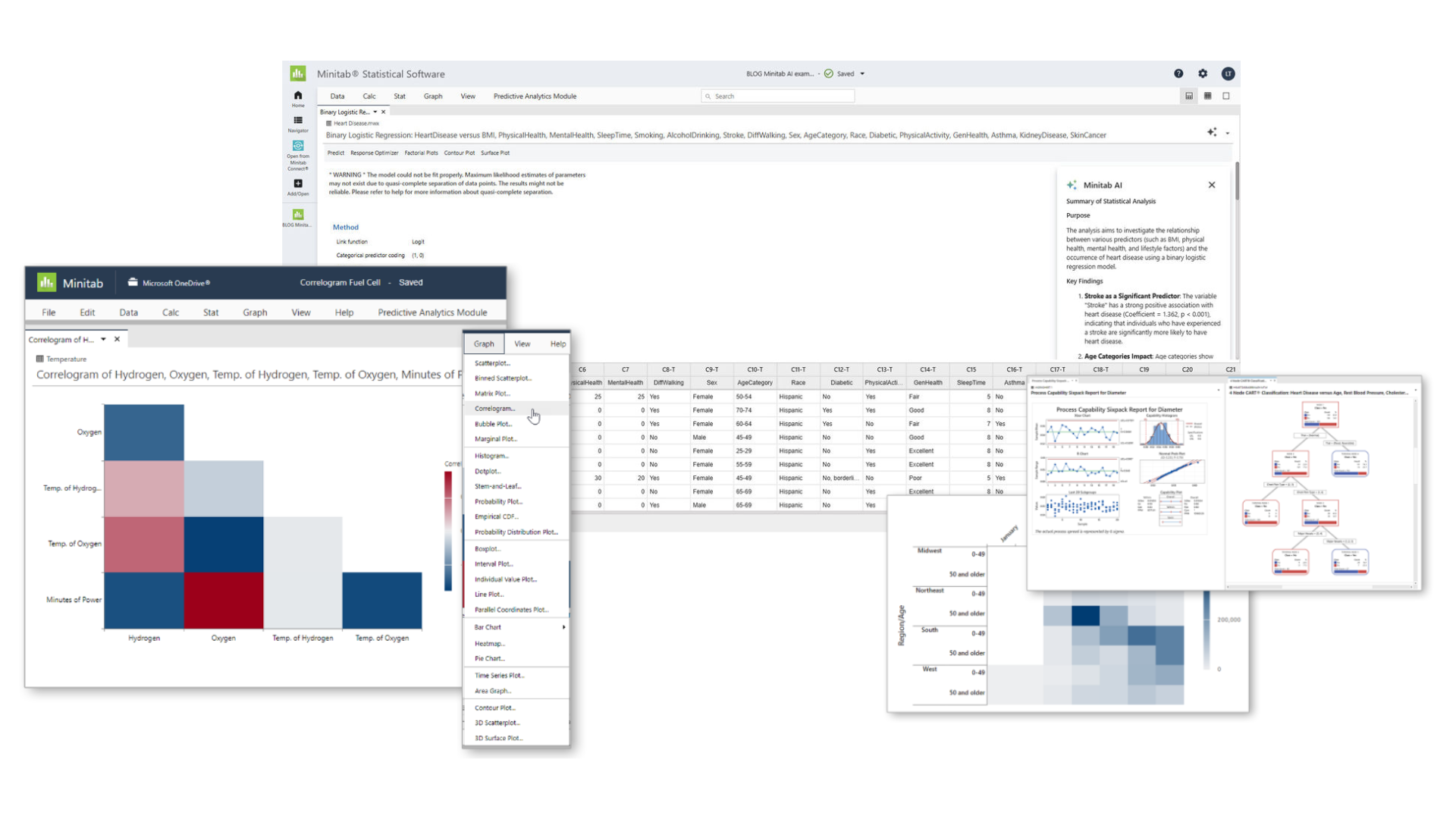This screenshot has height=819, width=1456.
Task: Click the Predict button
Action: click(335, 152)
